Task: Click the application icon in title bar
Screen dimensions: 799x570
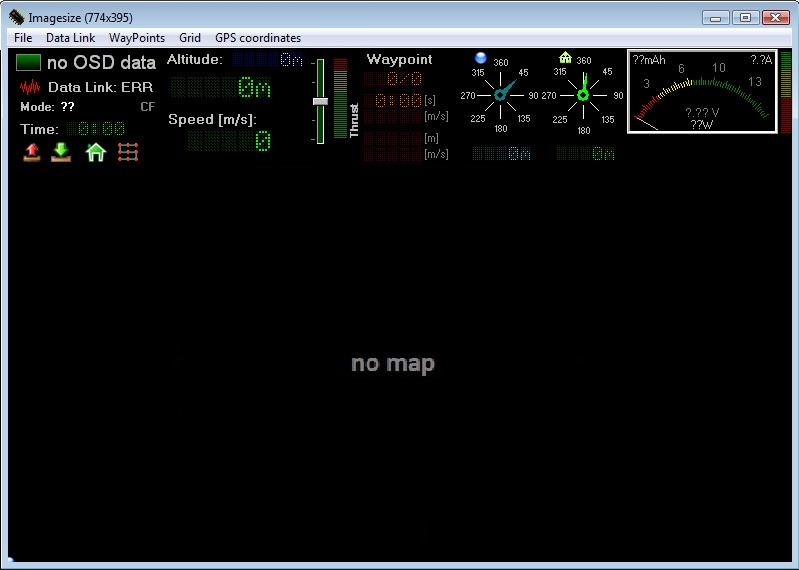Action: point(17,17)
